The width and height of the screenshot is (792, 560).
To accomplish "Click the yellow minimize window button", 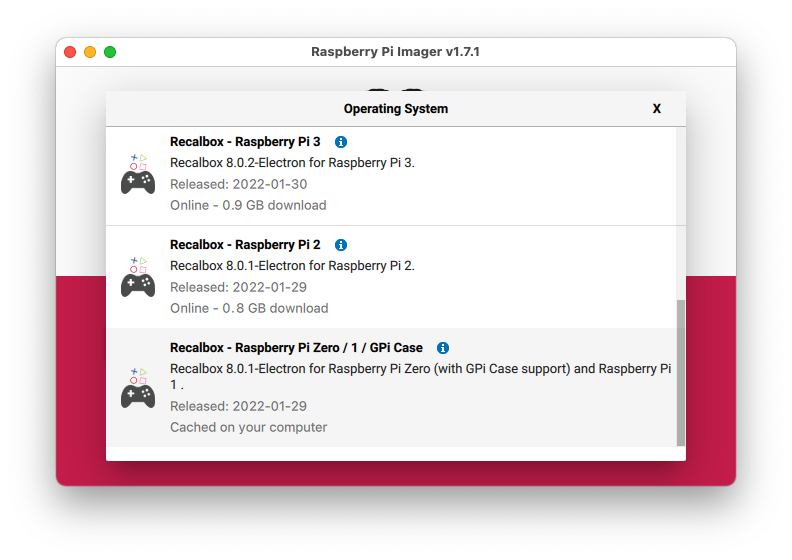I will click(x=90, y=52).
